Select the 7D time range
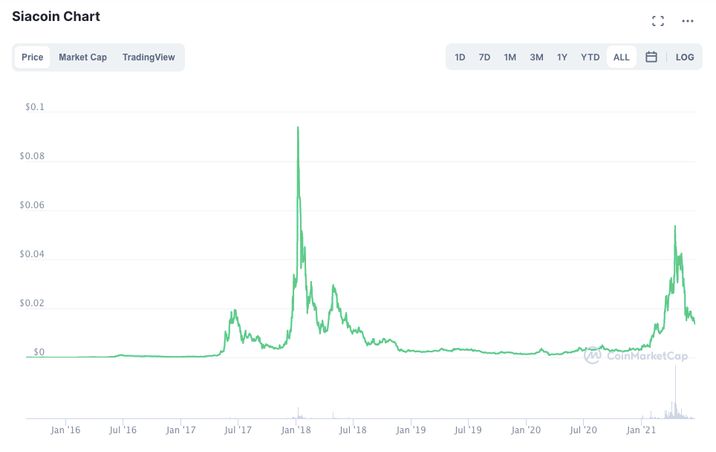 (484, 57)
